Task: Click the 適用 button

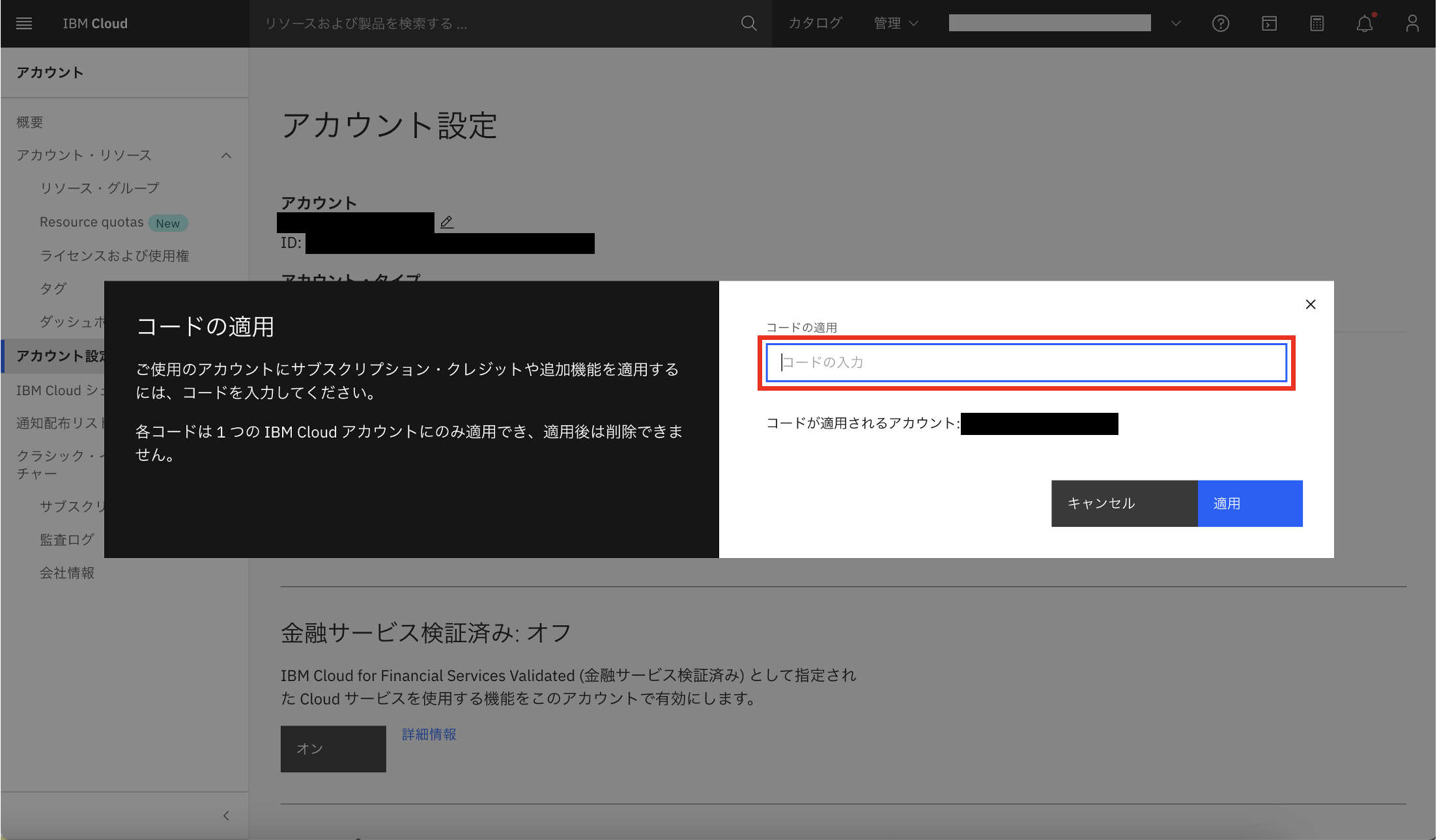Action: [1249, 503]
